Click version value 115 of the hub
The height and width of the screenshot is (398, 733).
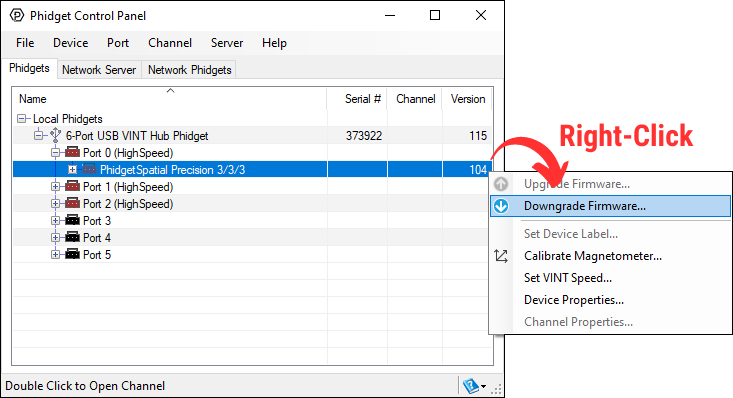click(478, 136)
